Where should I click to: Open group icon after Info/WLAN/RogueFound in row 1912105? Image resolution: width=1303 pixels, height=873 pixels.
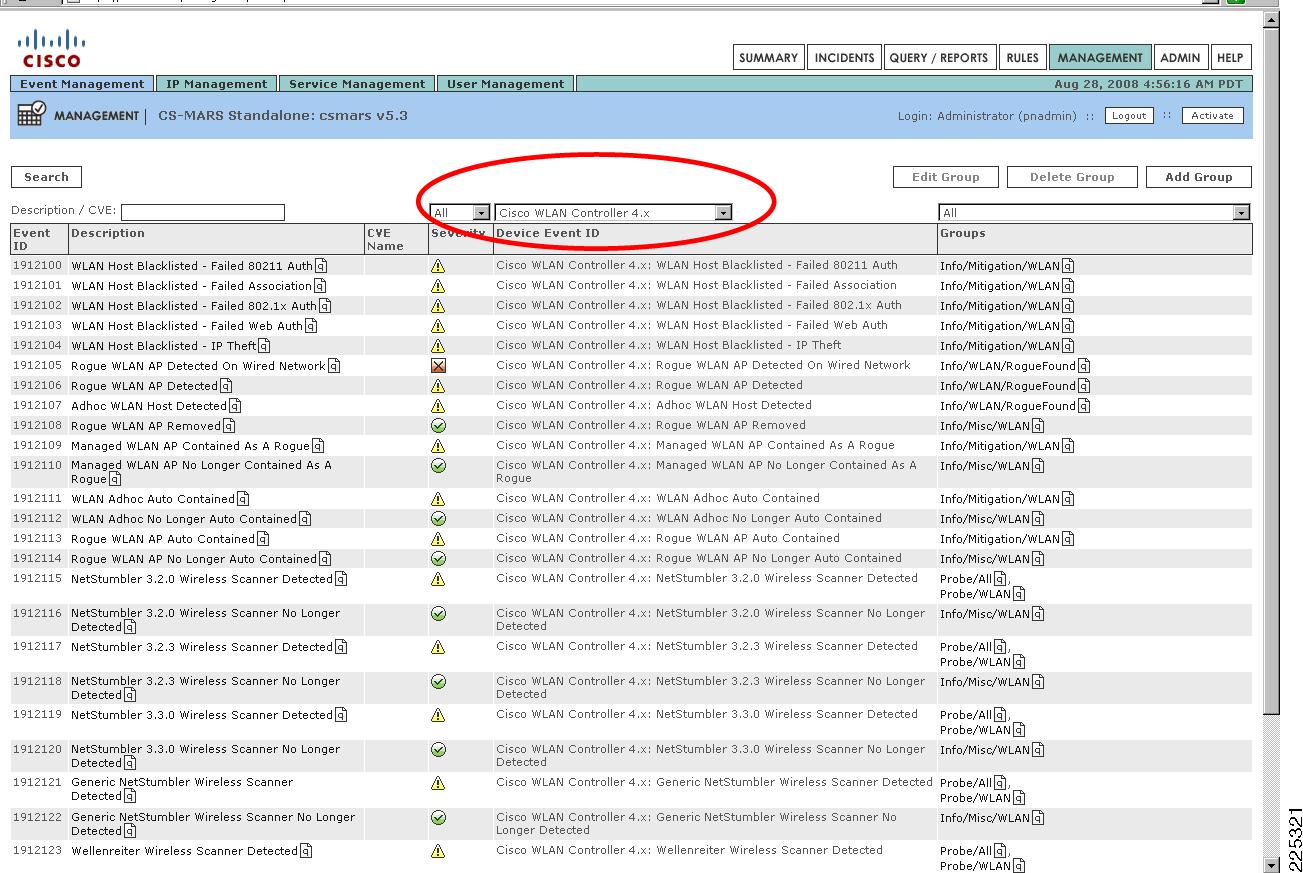pyautogui.click(x=1084, y=366)
